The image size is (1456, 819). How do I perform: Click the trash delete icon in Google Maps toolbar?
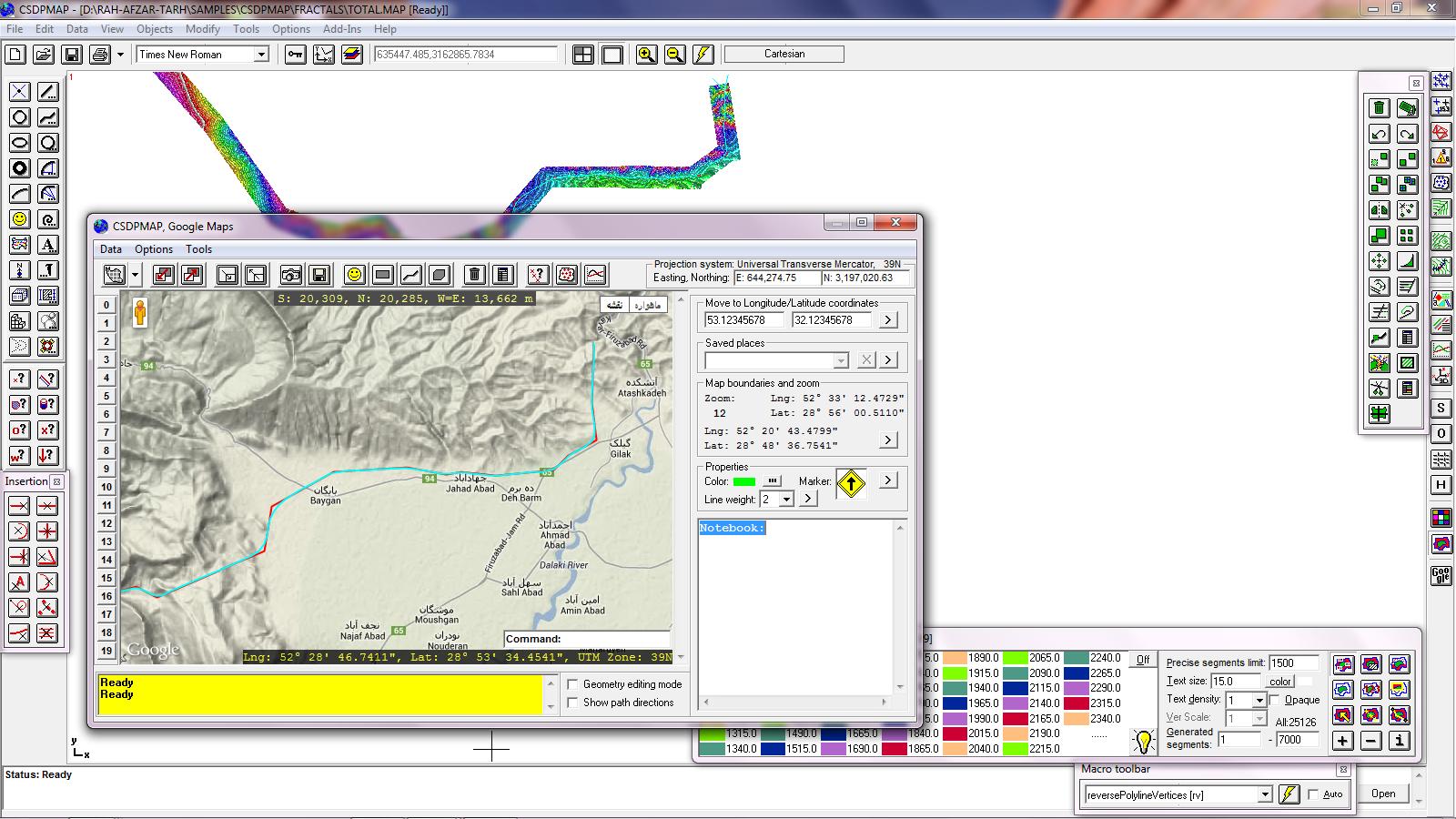tap(475, 275)
